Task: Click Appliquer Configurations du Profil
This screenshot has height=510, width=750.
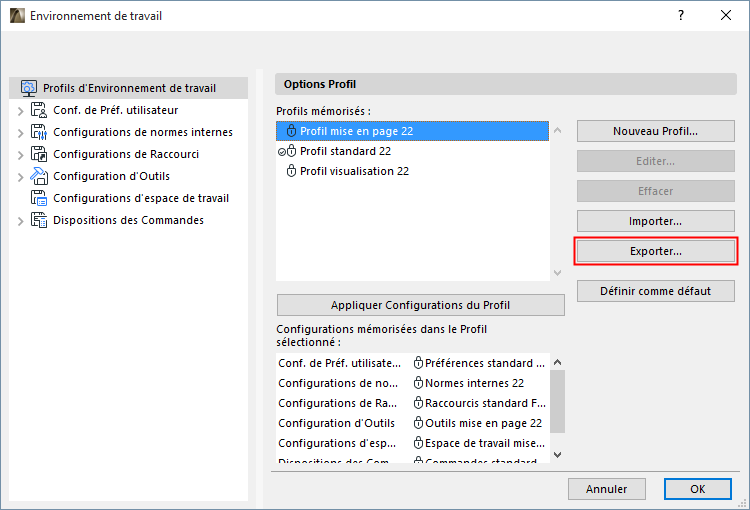Action: 412,305
